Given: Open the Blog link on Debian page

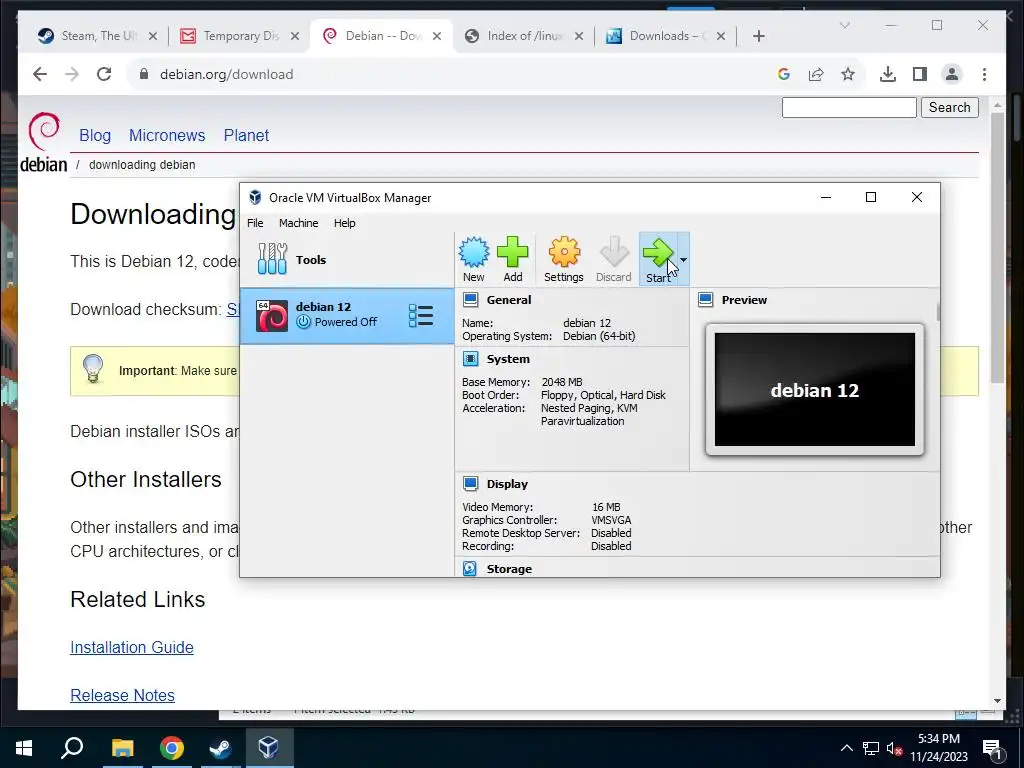Looking at the screenshot, I should point(95,135).
